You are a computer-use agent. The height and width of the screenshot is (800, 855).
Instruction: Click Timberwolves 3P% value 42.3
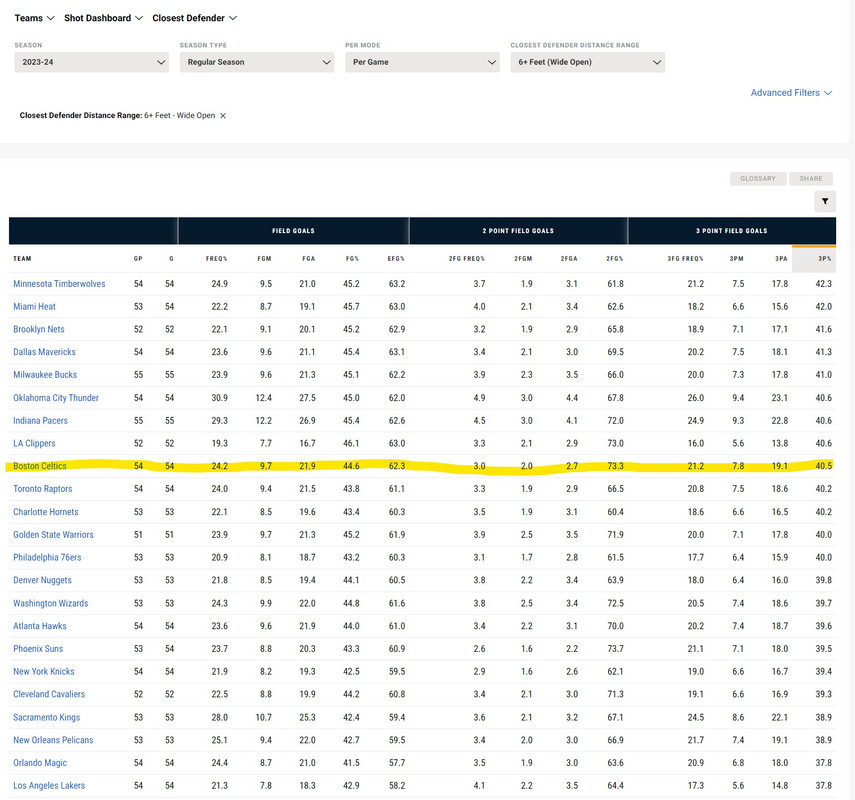point(823,284)
